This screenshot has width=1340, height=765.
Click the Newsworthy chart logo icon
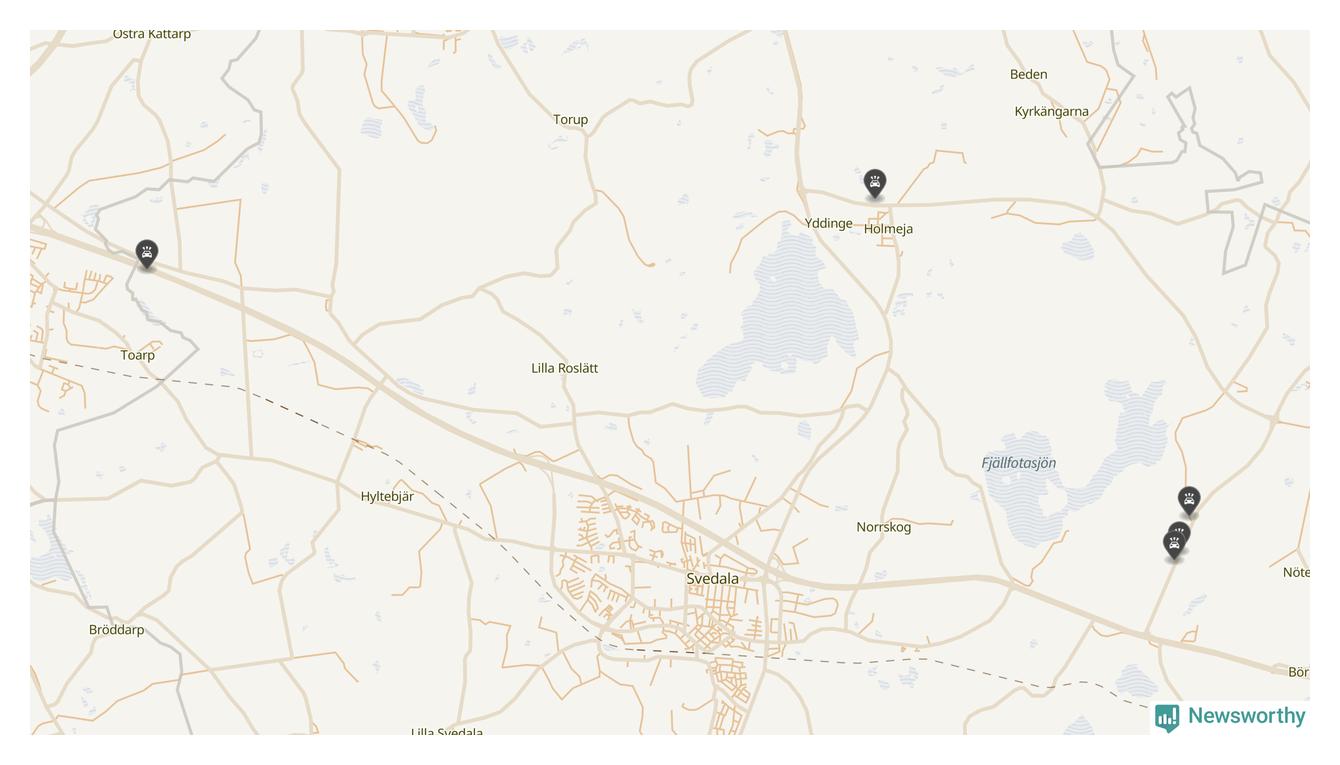(1167, 718)
